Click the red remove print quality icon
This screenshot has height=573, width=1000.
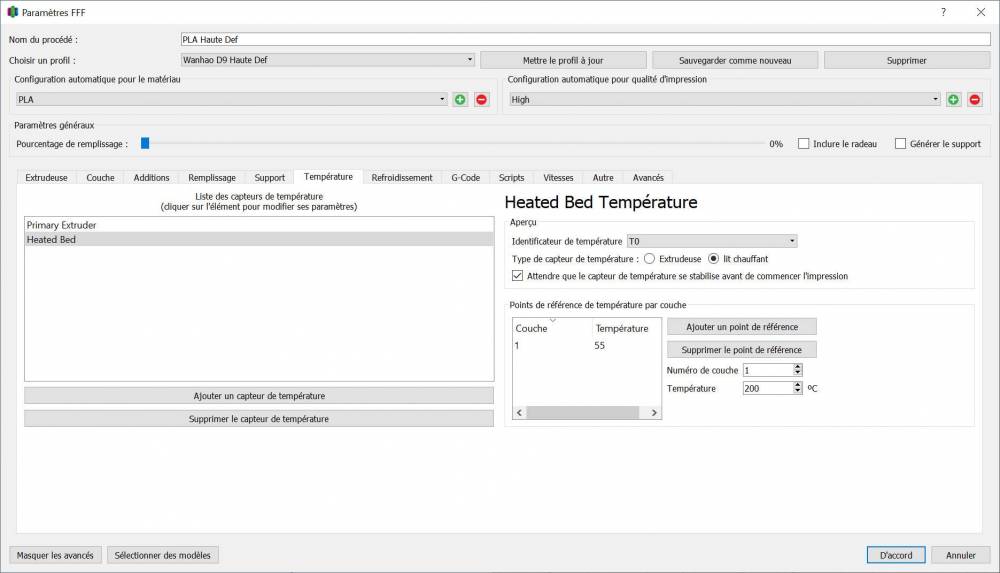(x=974, y=100)
